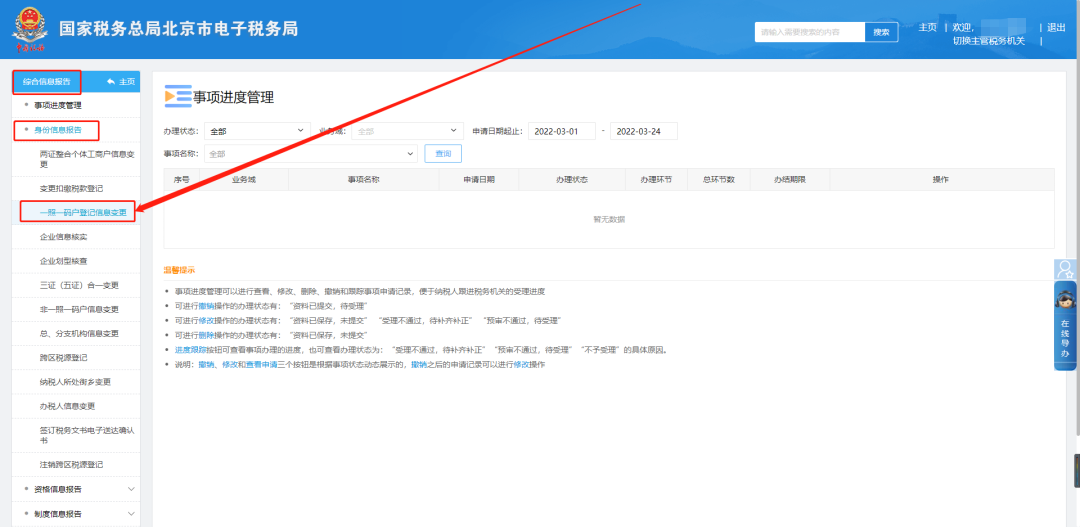The width and height of the screenshot is (1080, 527).
Task: Click the 事项进度管理 heading icon
Action: (176, 97)
